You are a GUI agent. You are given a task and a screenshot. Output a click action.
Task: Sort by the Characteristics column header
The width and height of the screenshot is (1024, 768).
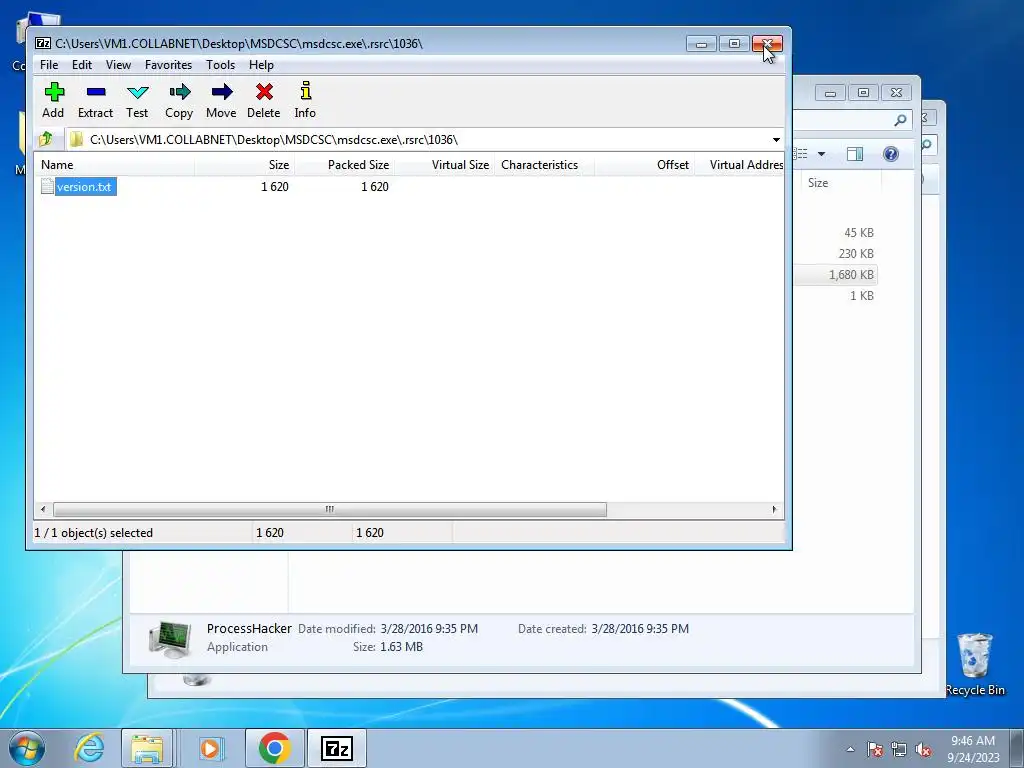click(x=544, y=165)
